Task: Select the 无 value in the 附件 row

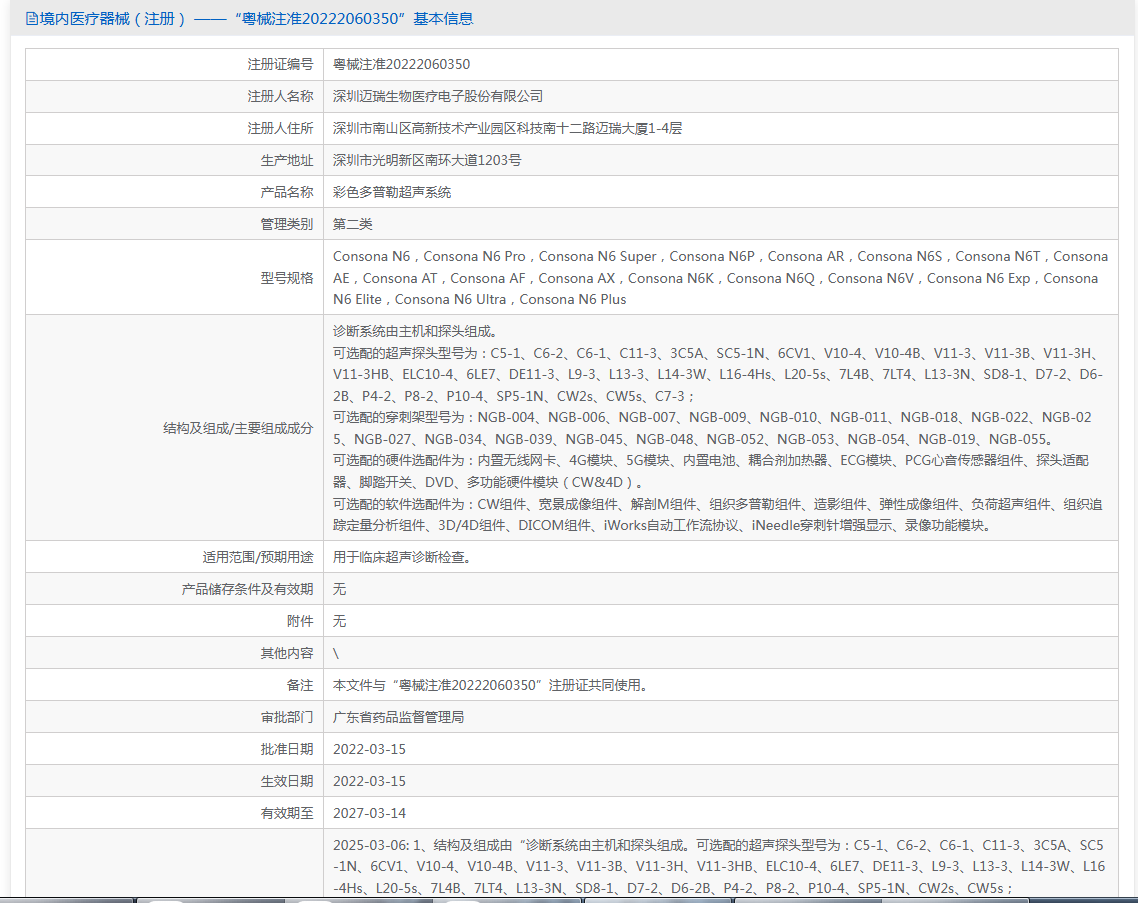Action: pyautogui.click(x=340, y=621)
